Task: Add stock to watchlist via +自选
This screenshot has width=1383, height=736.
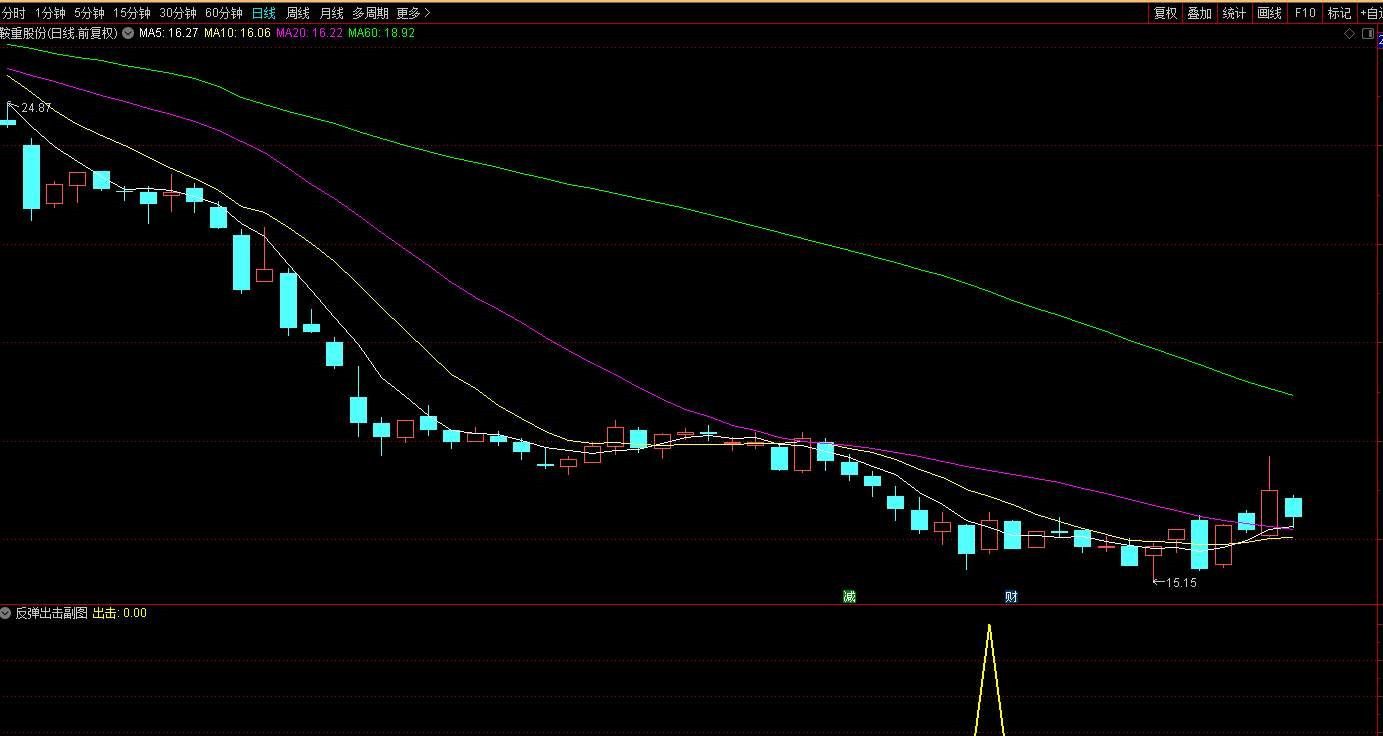Action: click(1370, 13)
